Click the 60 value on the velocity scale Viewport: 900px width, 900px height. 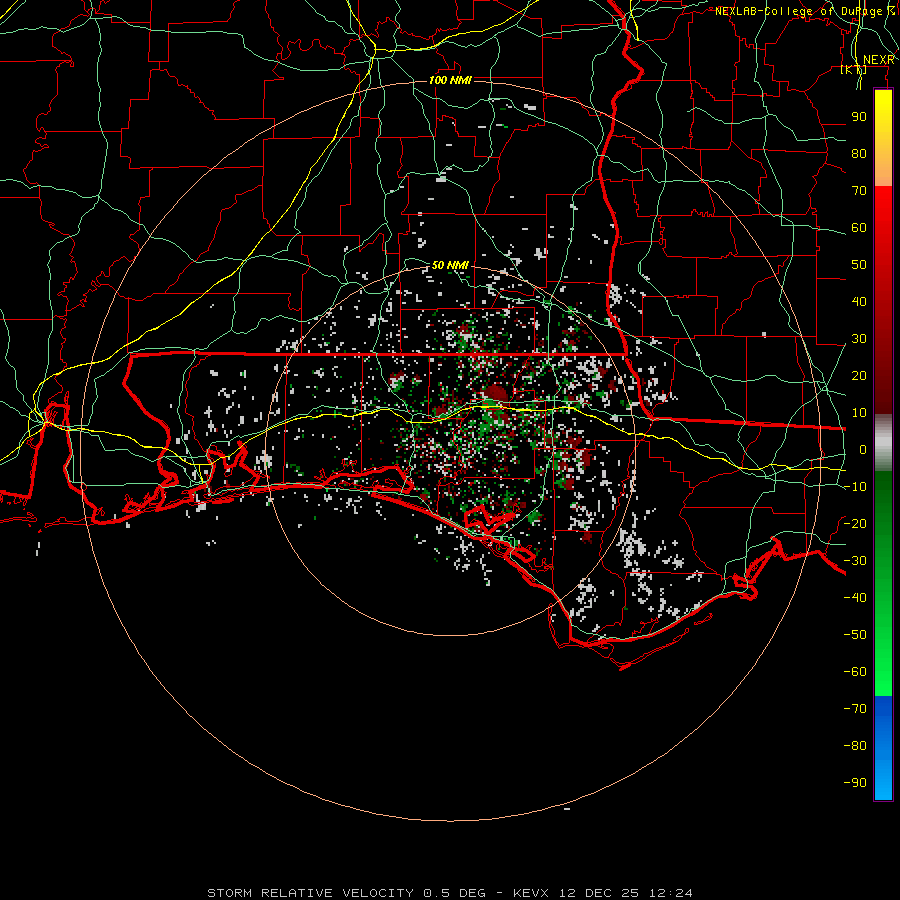tap(859, 227)
